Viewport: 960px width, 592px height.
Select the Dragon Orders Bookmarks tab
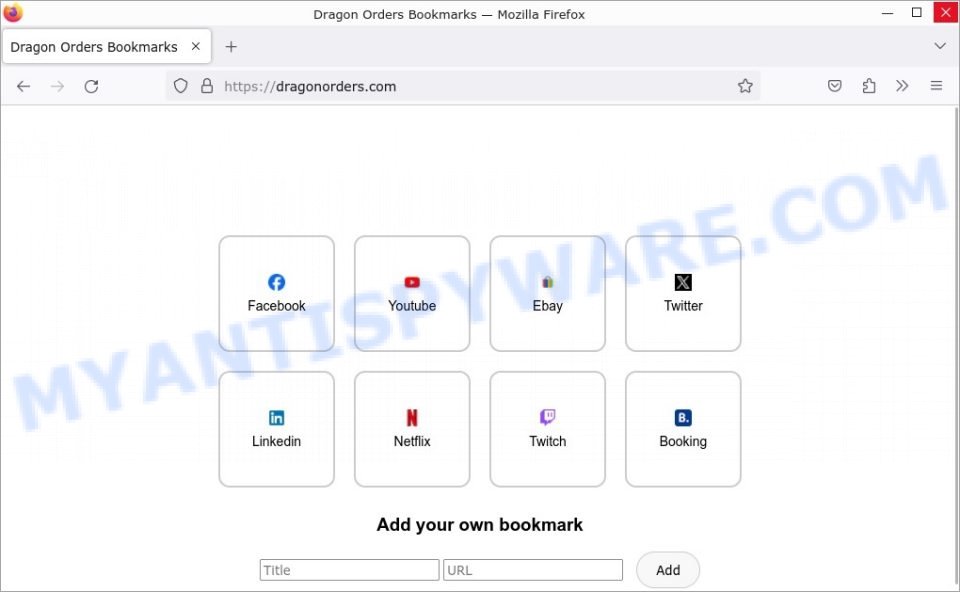click(107, 47)
